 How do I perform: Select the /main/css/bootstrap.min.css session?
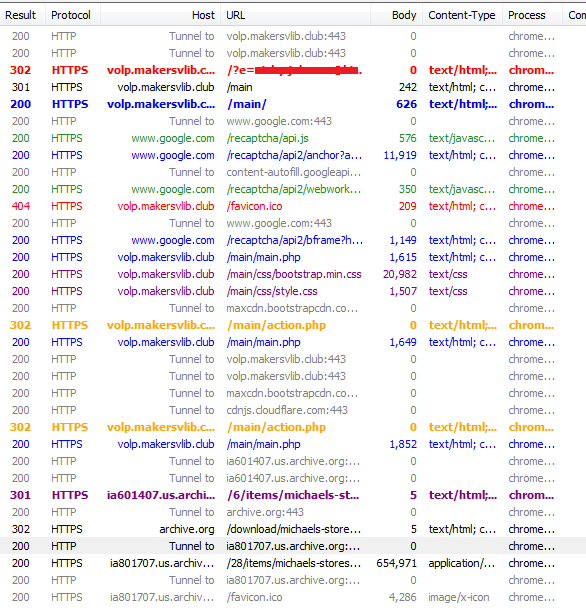(x=293, y=274)
